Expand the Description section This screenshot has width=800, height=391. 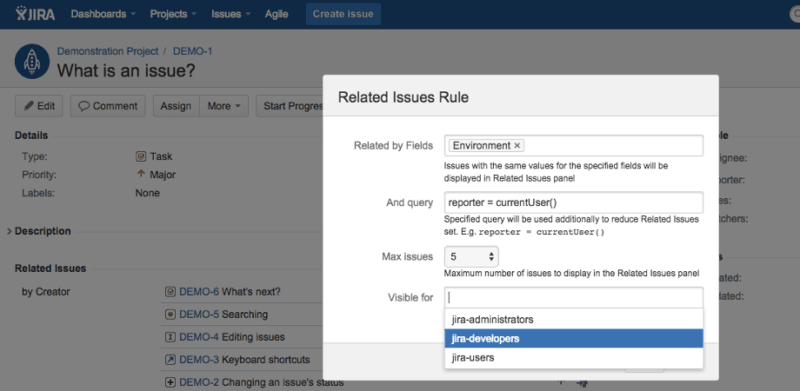coord(10,231)
